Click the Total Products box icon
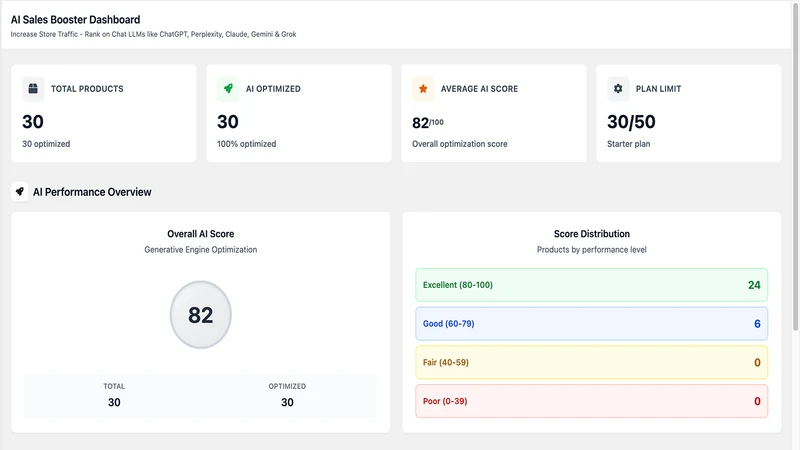The image size is (800, 450). point(33,89)
